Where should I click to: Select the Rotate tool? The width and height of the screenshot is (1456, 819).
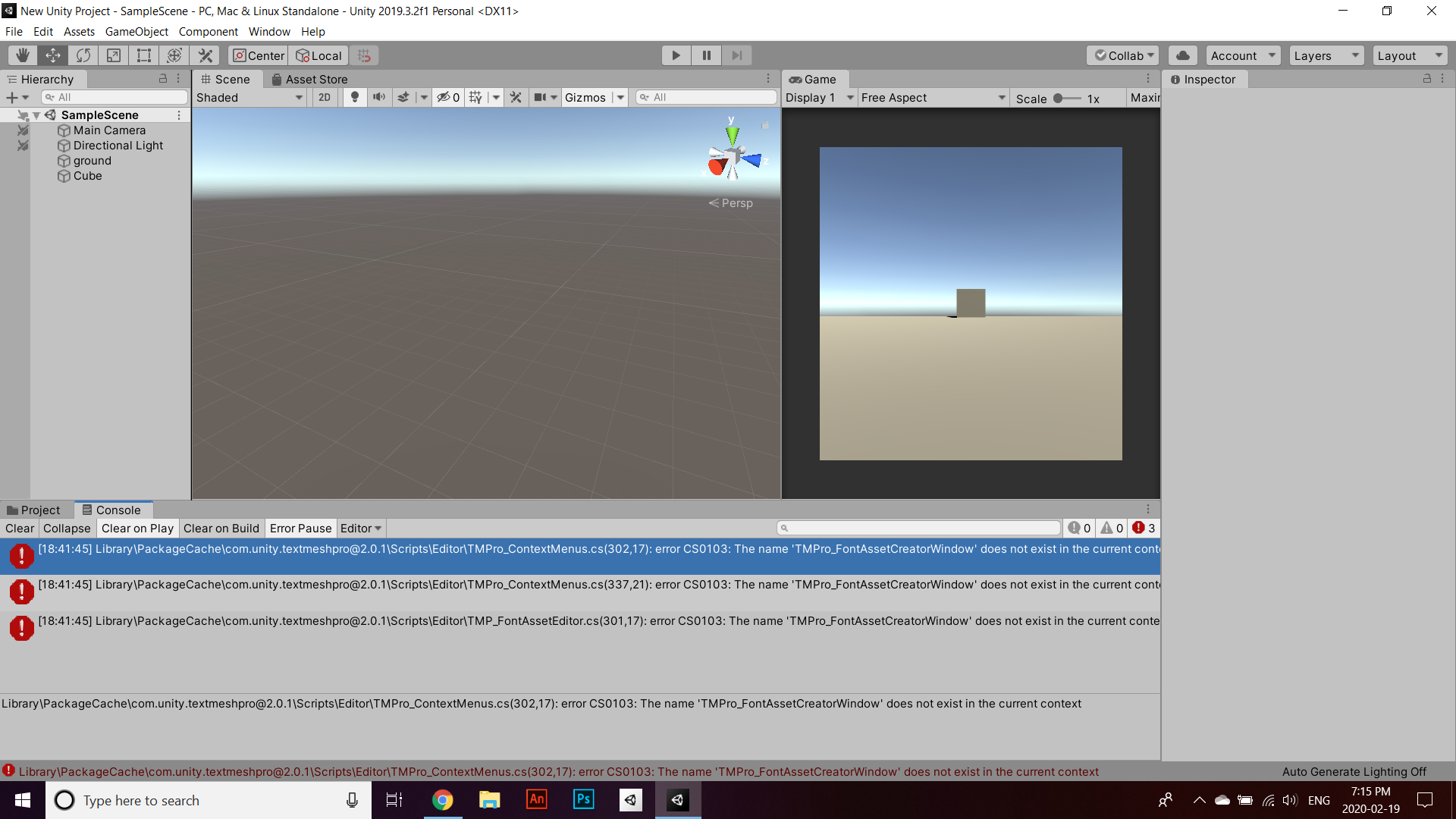[x=83, y=55]
